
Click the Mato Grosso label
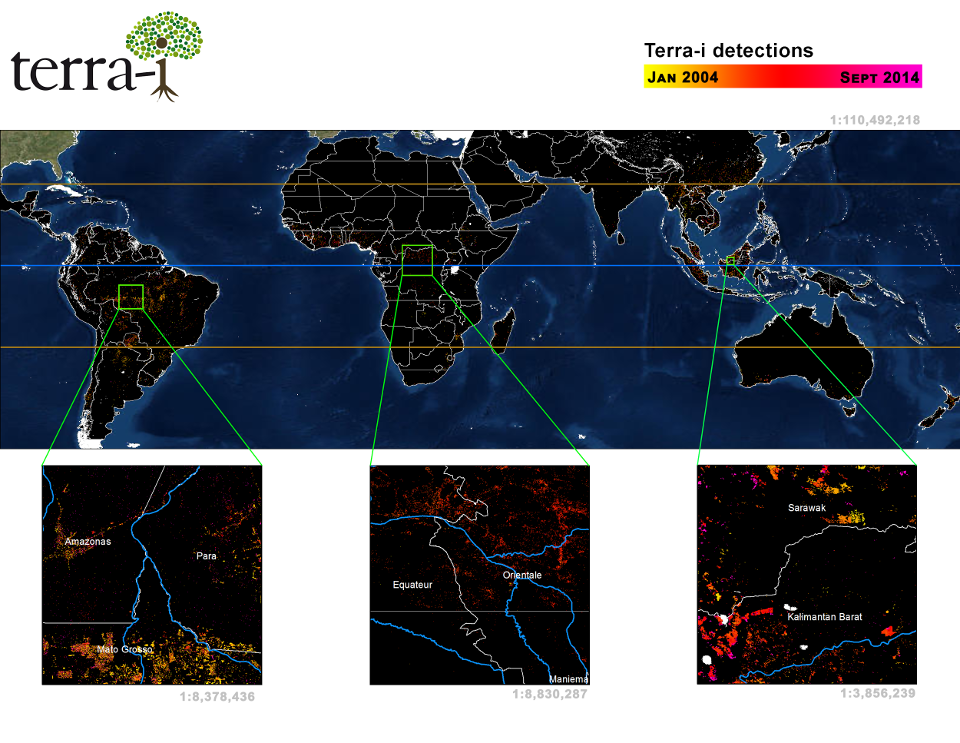[x=125, y=649]
